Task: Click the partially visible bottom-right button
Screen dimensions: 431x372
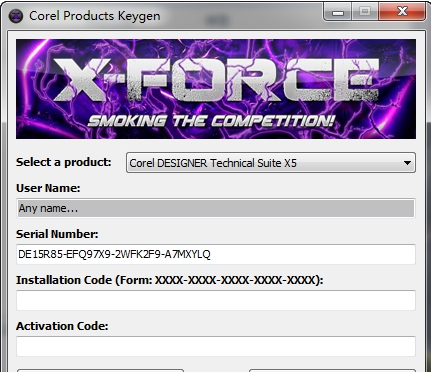Action: 332,370
